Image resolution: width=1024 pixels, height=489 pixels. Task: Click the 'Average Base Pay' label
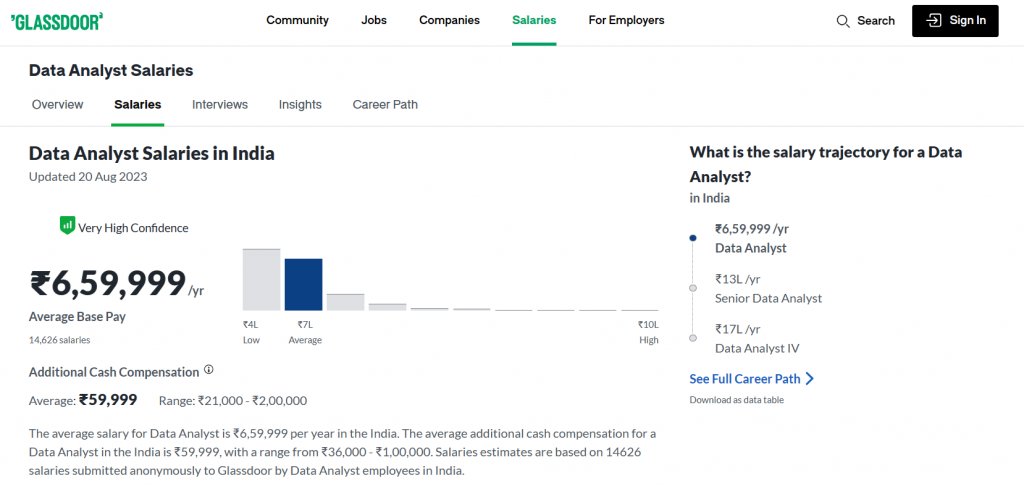click(x=77, y=317)
